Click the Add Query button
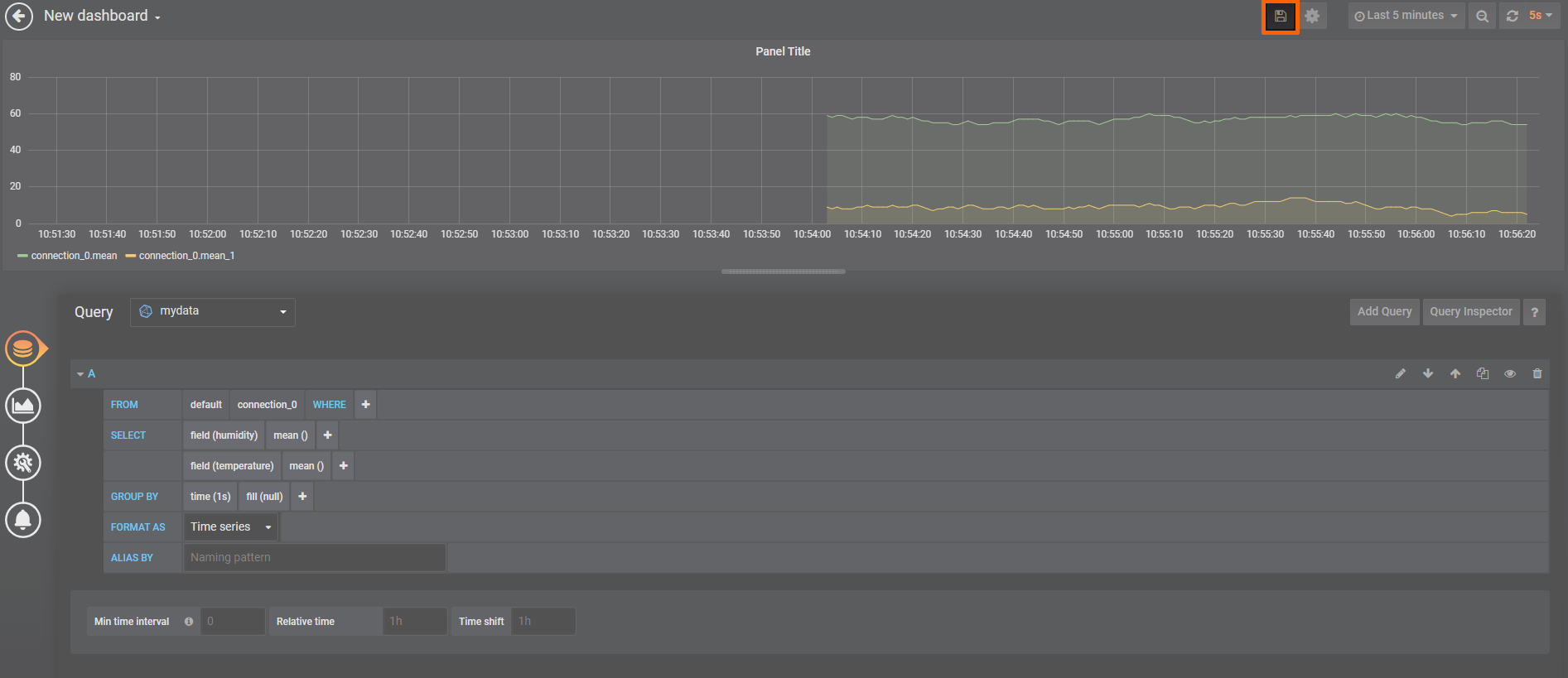 tap(1384, 312)
